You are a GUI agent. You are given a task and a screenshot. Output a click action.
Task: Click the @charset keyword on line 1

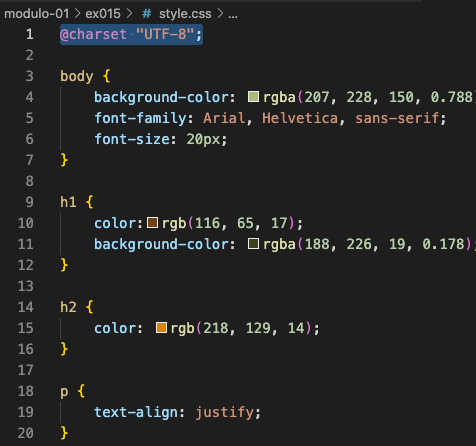point(93,34)
